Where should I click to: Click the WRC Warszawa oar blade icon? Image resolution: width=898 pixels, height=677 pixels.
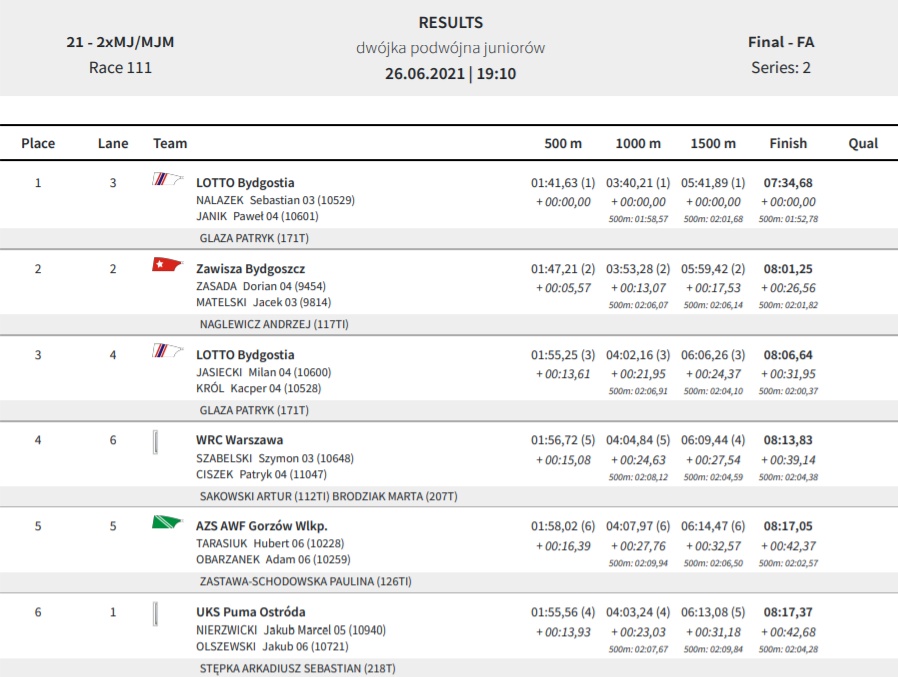[155, 442]
